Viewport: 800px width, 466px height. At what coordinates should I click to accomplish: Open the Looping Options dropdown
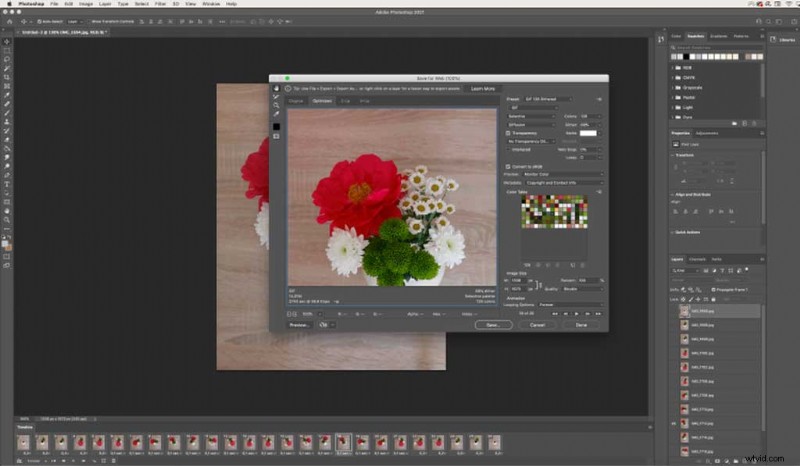pyautogui.click(x=570, y=305)
